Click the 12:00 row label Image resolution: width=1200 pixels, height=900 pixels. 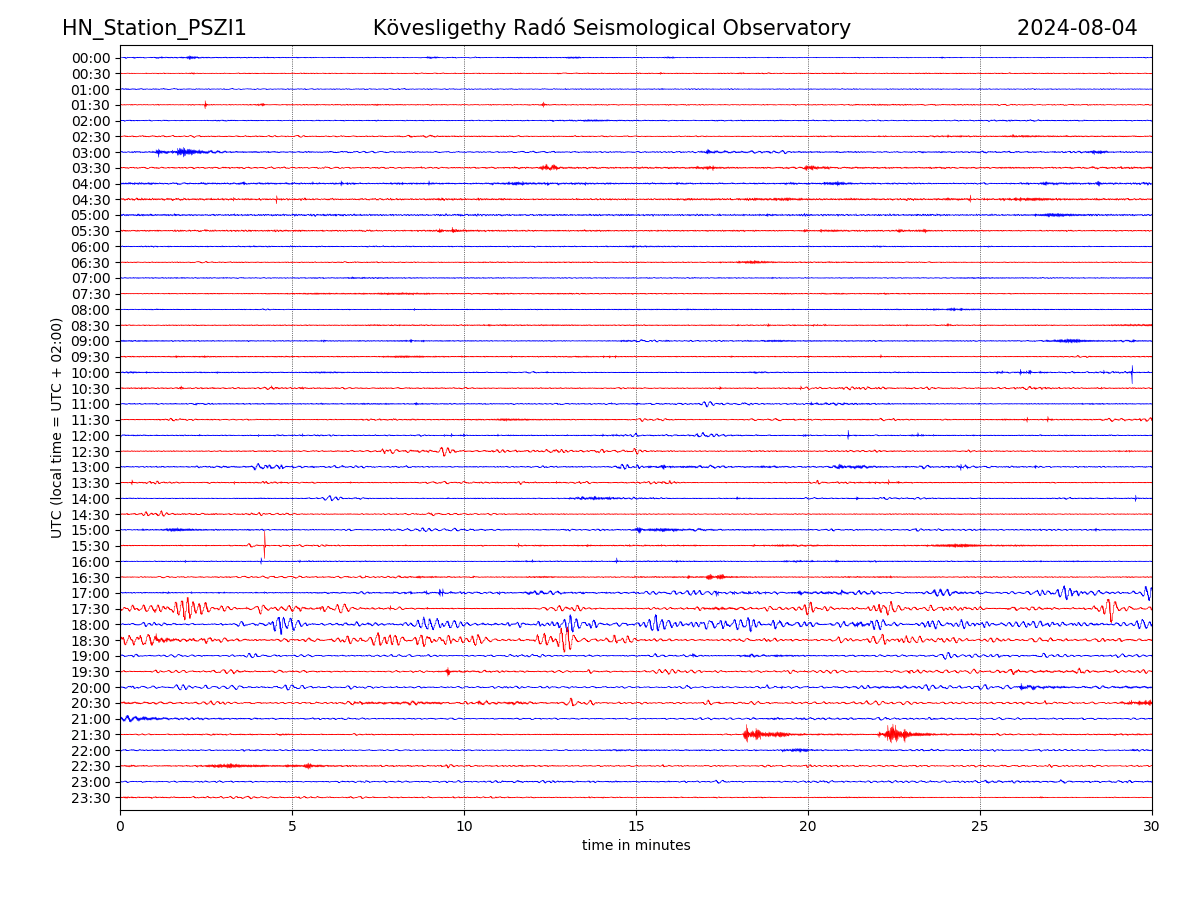91,436
